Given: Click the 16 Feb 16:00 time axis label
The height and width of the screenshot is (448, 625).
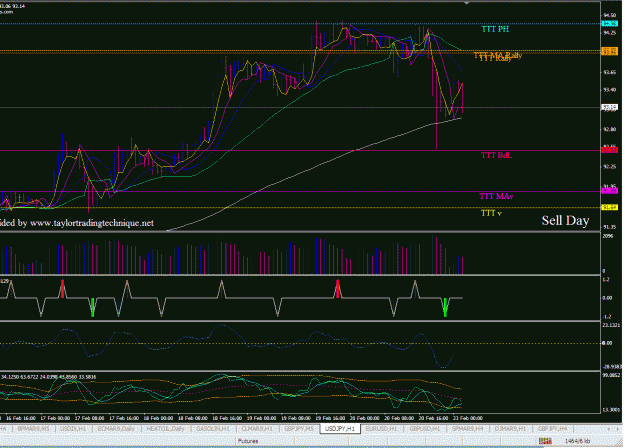Looking at the screenshot, I should click(x=21, y=418).
